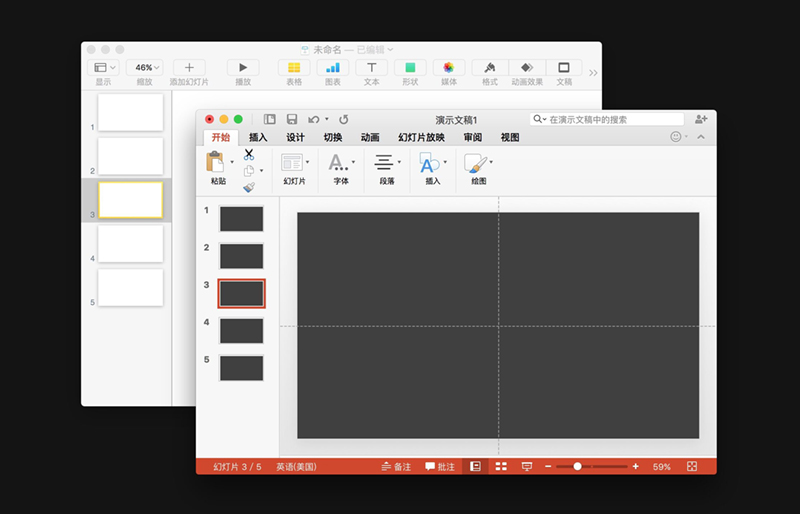Screen dimensions: 800x514
Task: Click the 文本 text icon in Keynote
Action: [371, 67]
